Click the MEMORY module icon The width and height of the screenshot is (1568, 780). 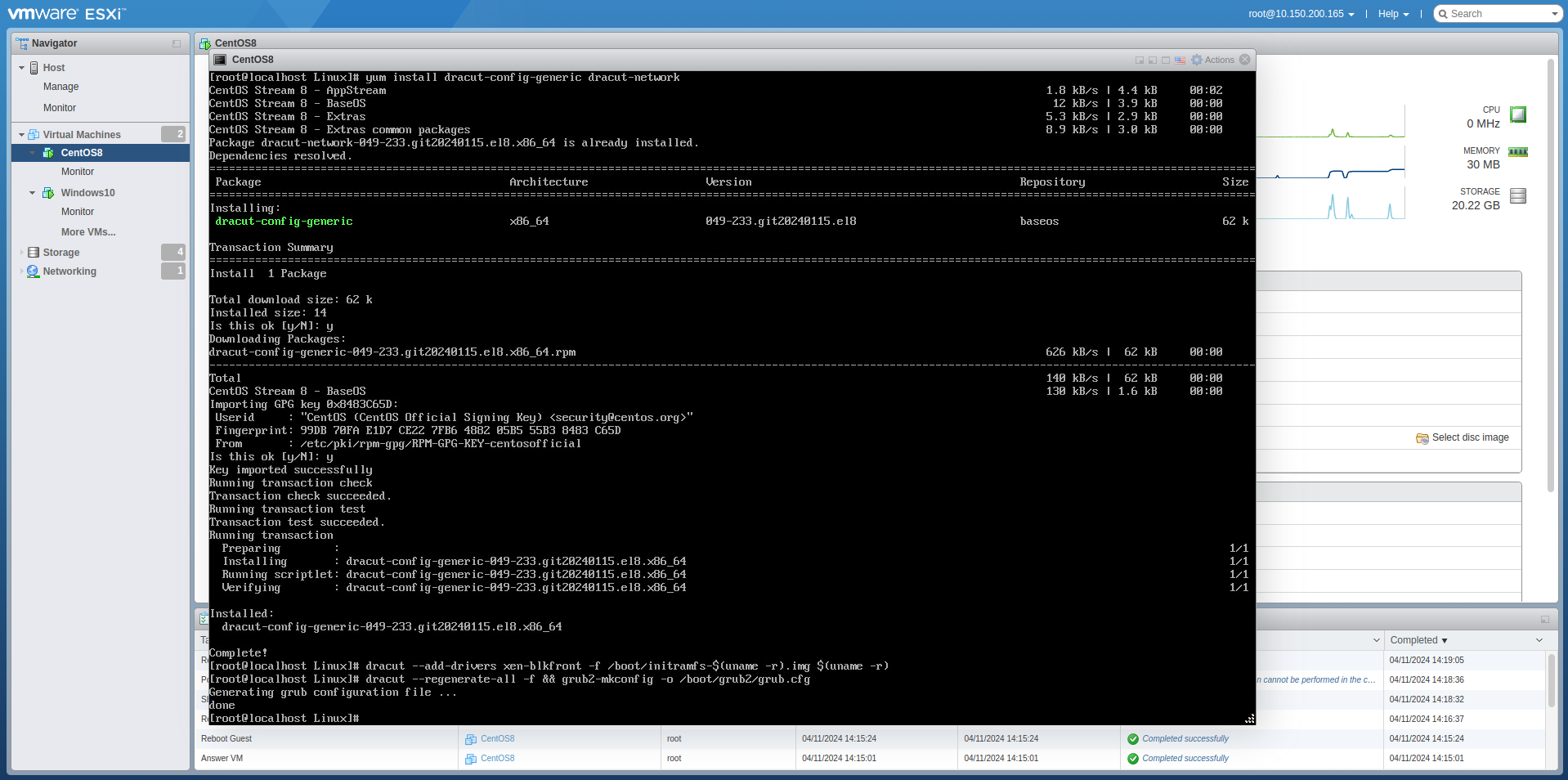1518,152
